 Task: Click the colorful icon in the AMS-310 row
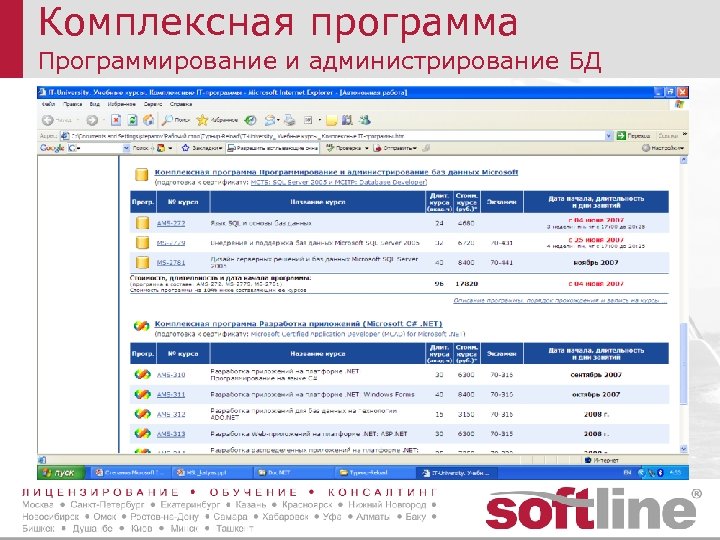(142, 374)
